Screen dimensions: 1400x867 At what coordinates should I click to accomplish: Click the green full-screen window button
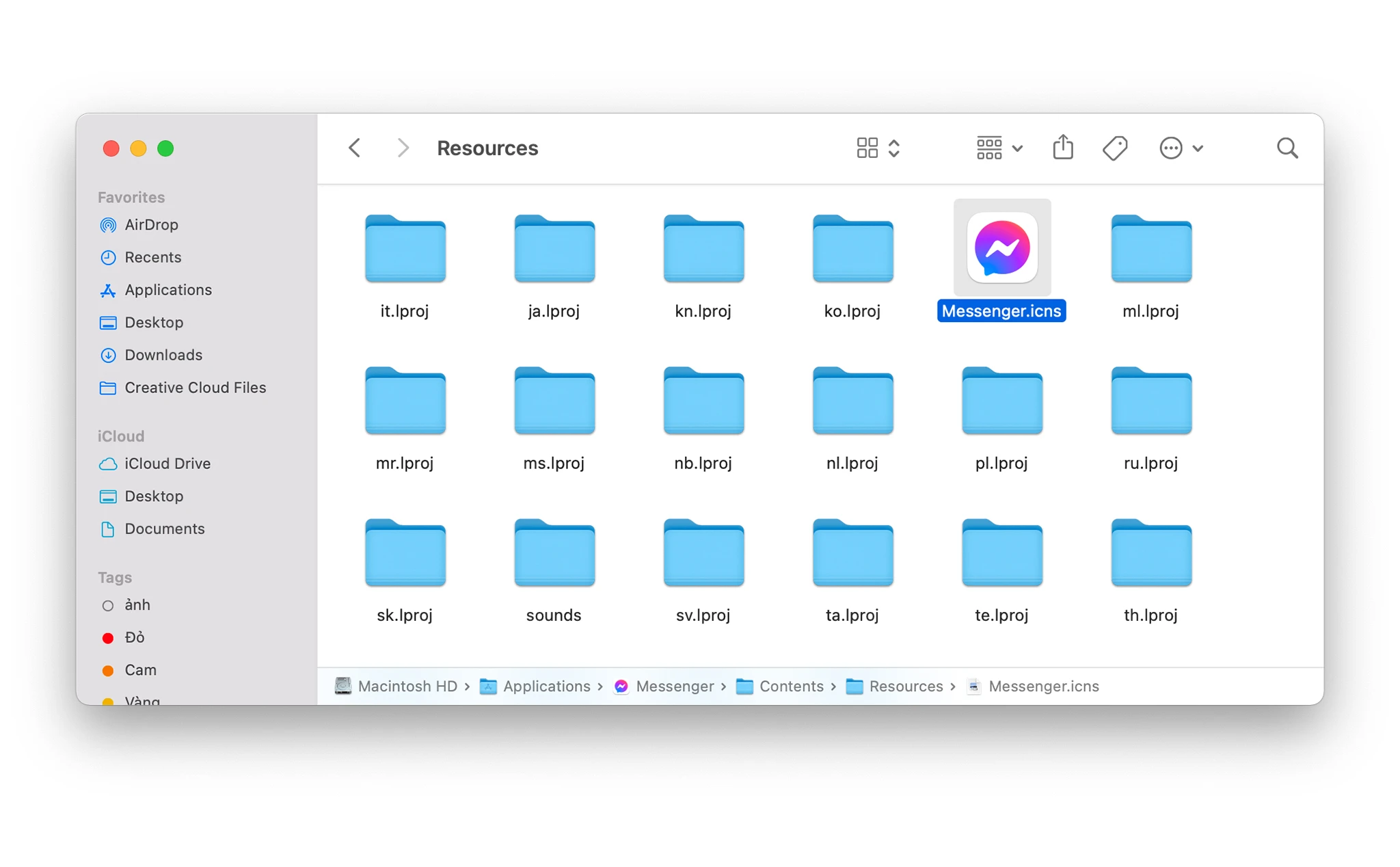(x=165, y=148)
